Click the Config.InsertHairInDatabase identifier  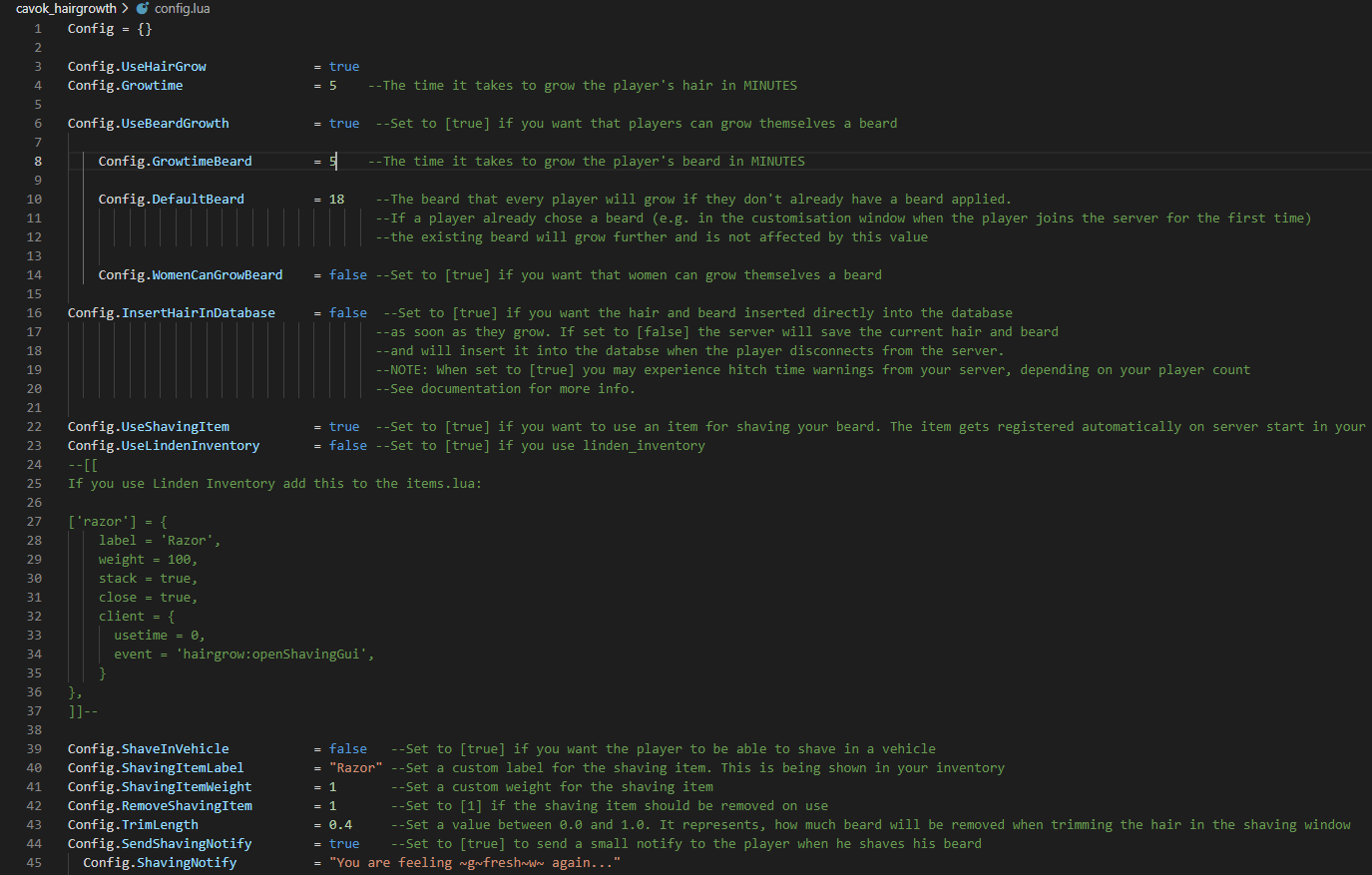coord(172,312)
